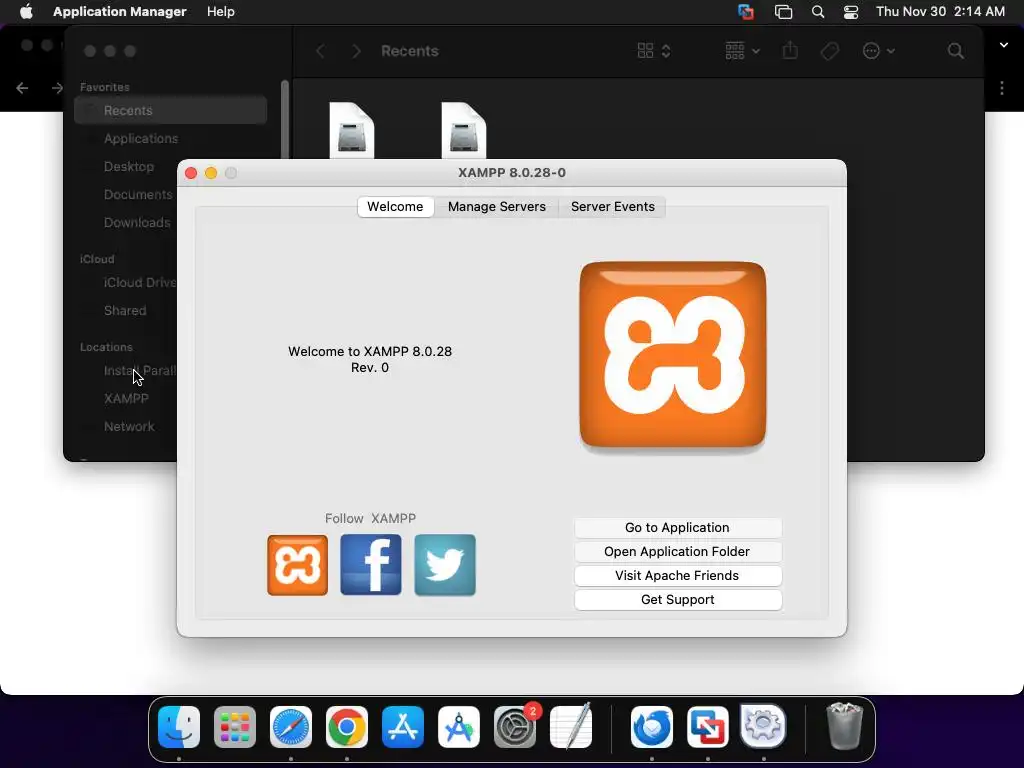Click Finder forward navigation arrow
This screenshot has height=768, width=1024.
coord(356,51)
